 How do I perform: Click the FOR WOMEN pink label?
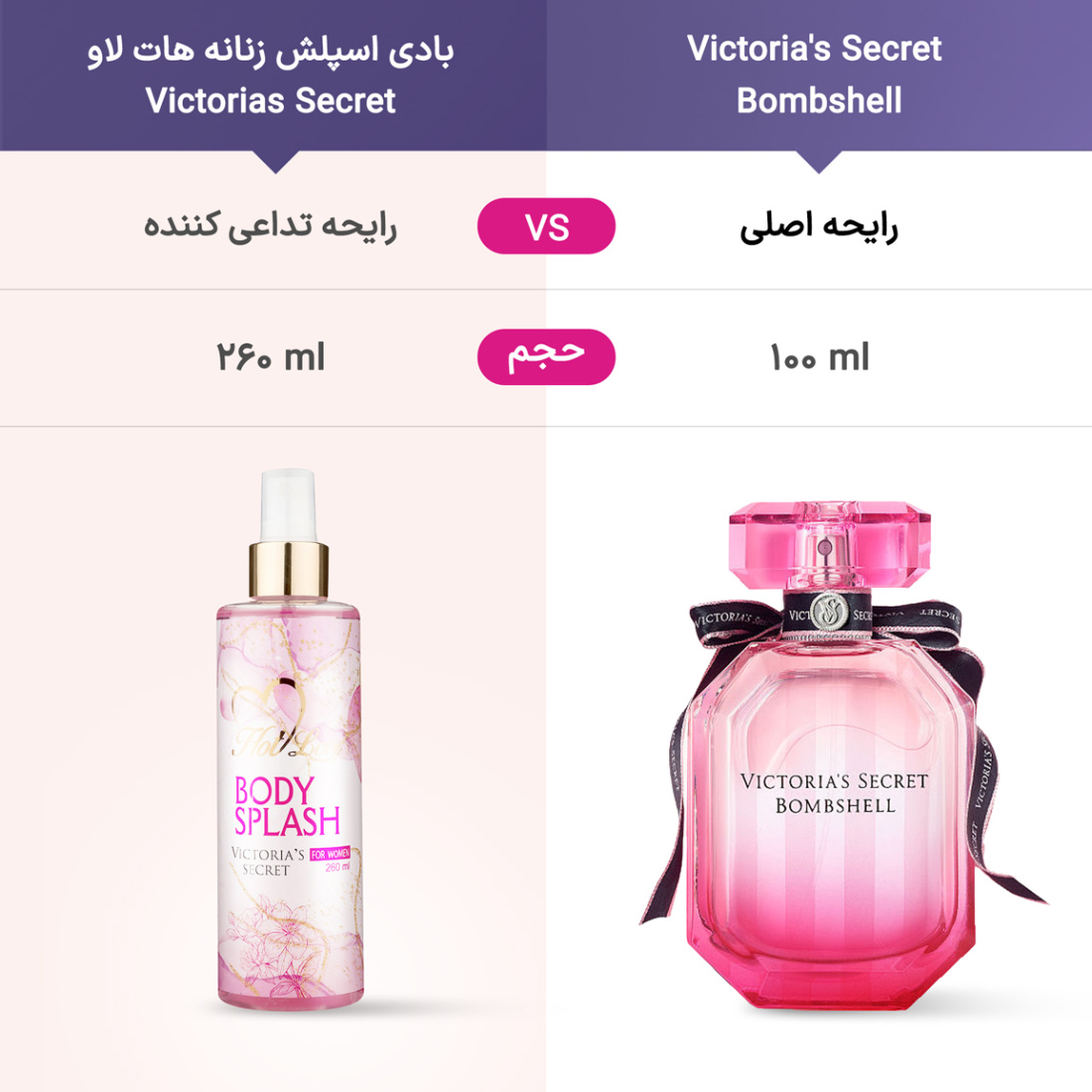click(x=331, y=854)
